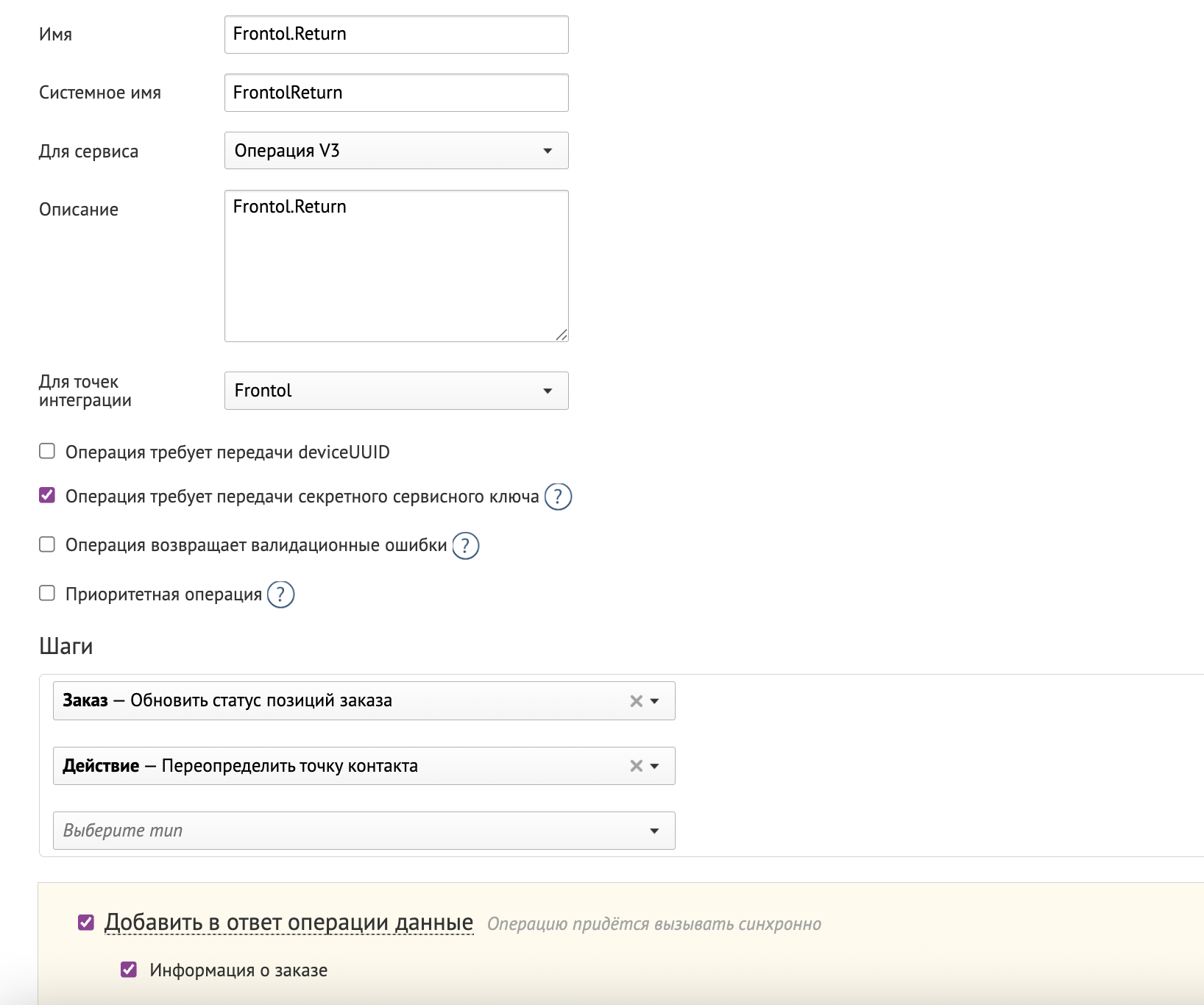The width and height of the screenshot is (1204, 1005).
Task: Uncheck secret service key requirement checkbox
Action: click(47, 495)
